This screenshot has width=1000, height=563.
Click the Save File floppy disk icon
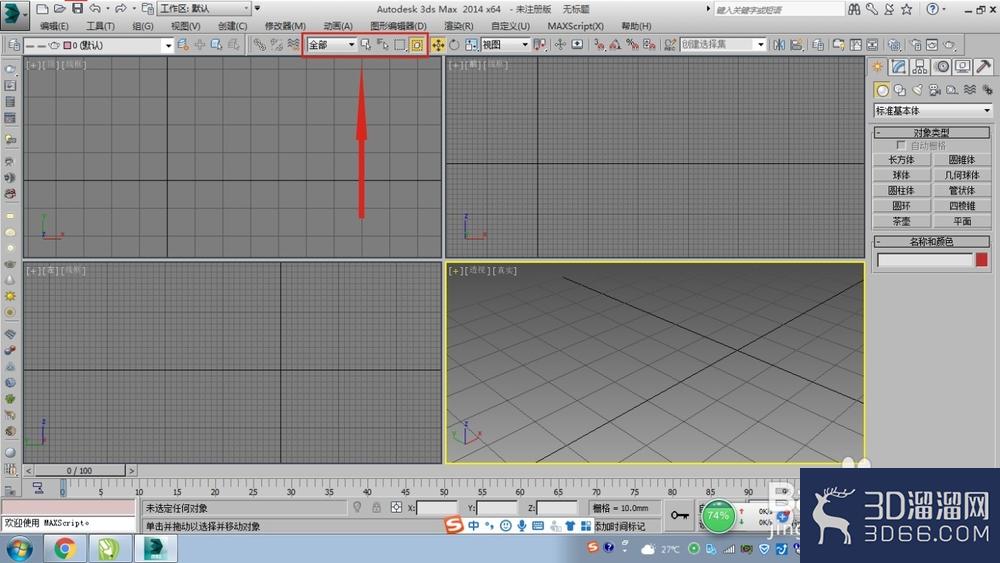(77, 9)
